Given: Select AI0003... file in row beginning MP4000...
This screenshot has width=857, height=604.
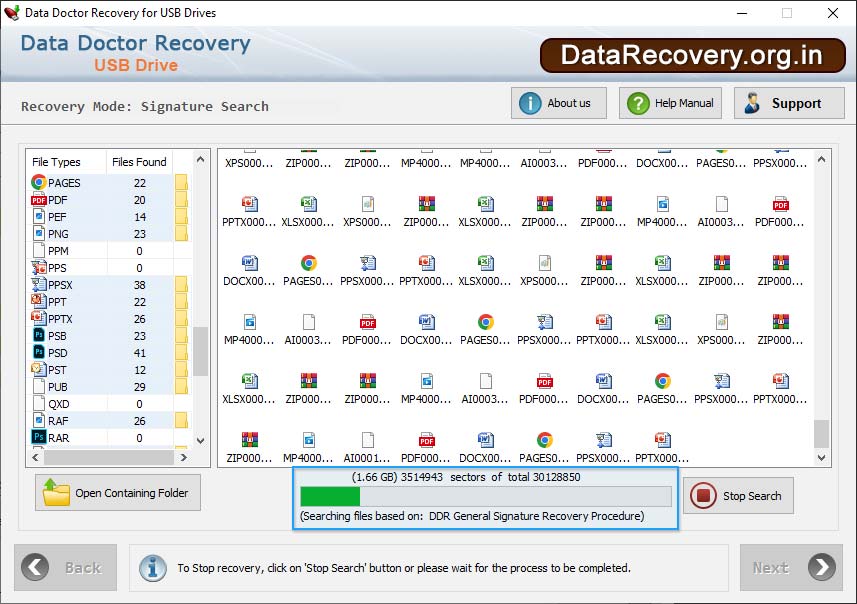Looking at the screenshot, I should 308,330.
